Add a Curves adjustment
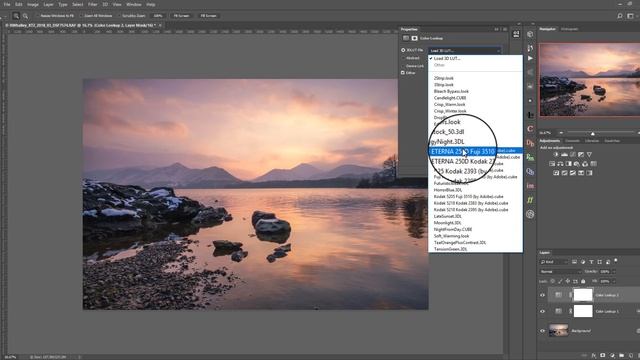 [x=573, y=154]
